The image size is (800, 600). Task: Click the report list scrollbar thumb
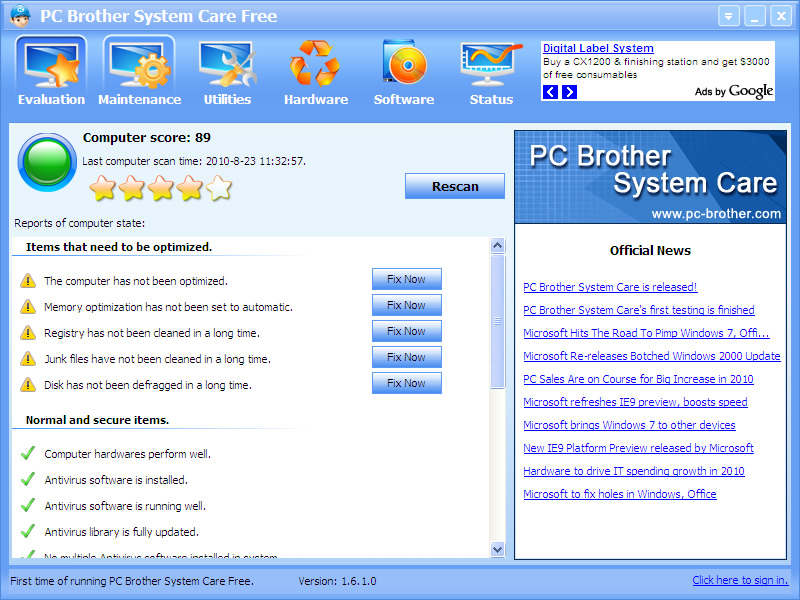click(497, 321)
